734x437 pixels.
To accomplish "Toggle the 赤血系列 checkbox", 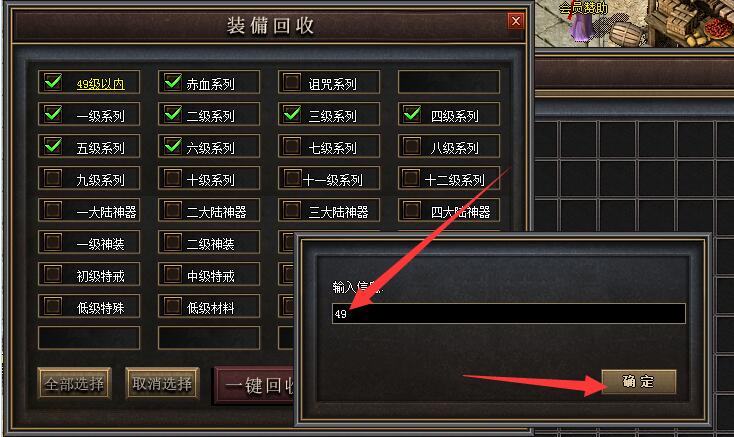I will (x=173, y=82).
